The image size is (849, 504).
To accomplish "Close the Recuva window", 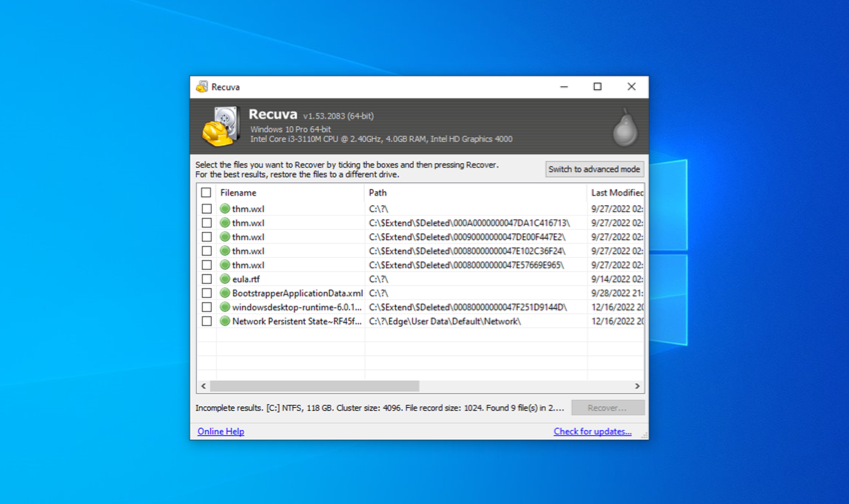I will pyautogui.click(x=631, y=87).
